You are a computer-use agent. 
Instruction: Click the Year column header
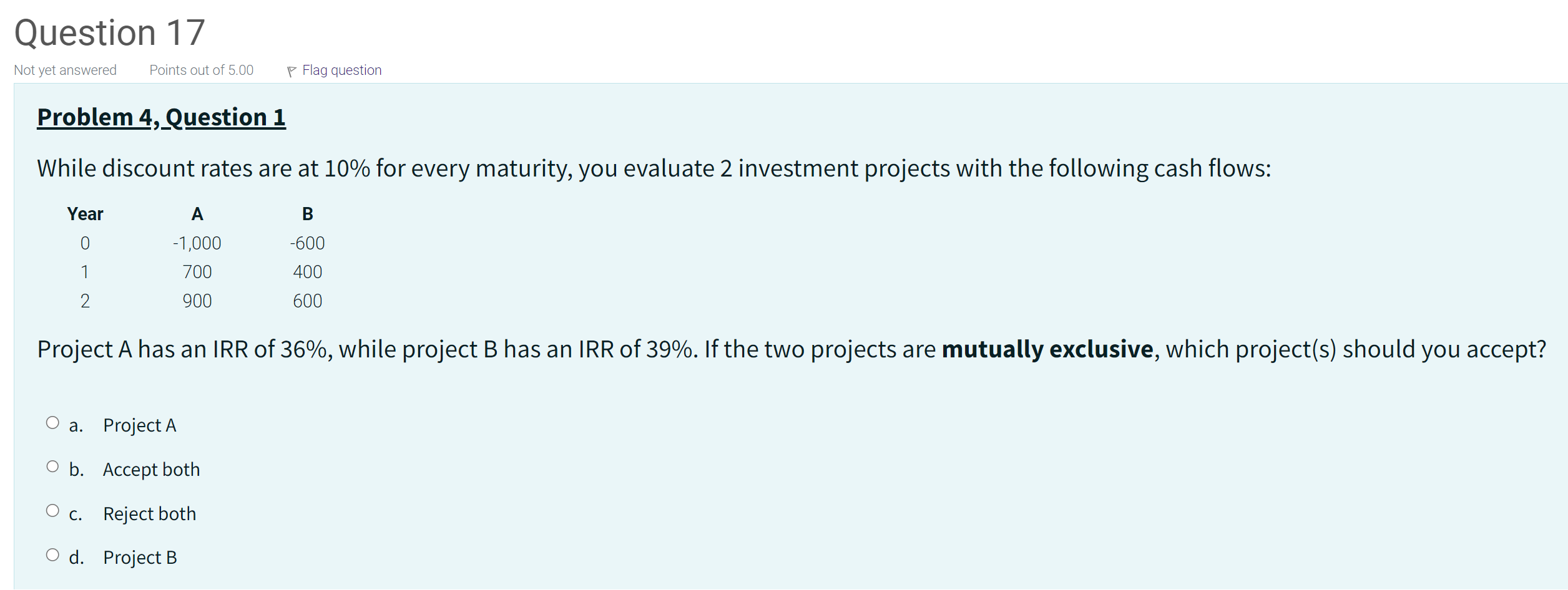click(86, 213)
